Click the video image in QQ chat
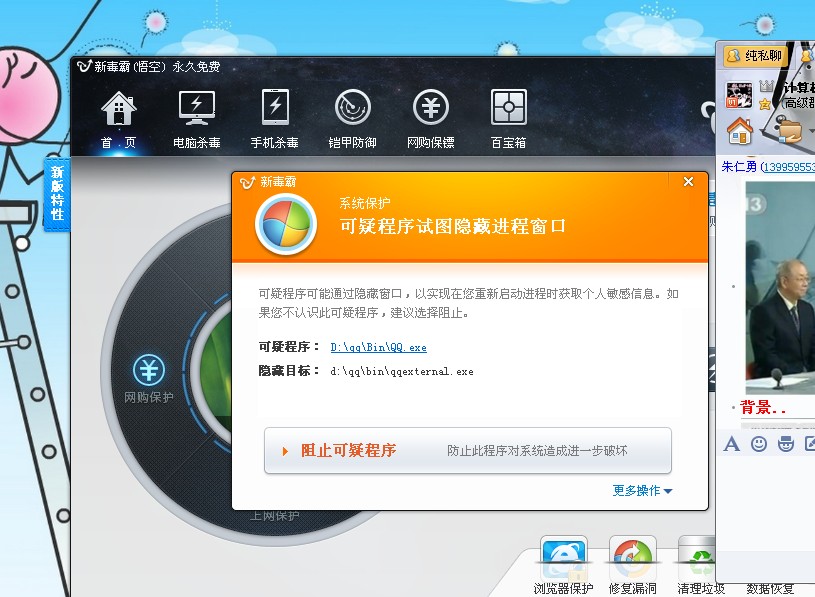The image size is (815, 597). (x=780, y=287)
